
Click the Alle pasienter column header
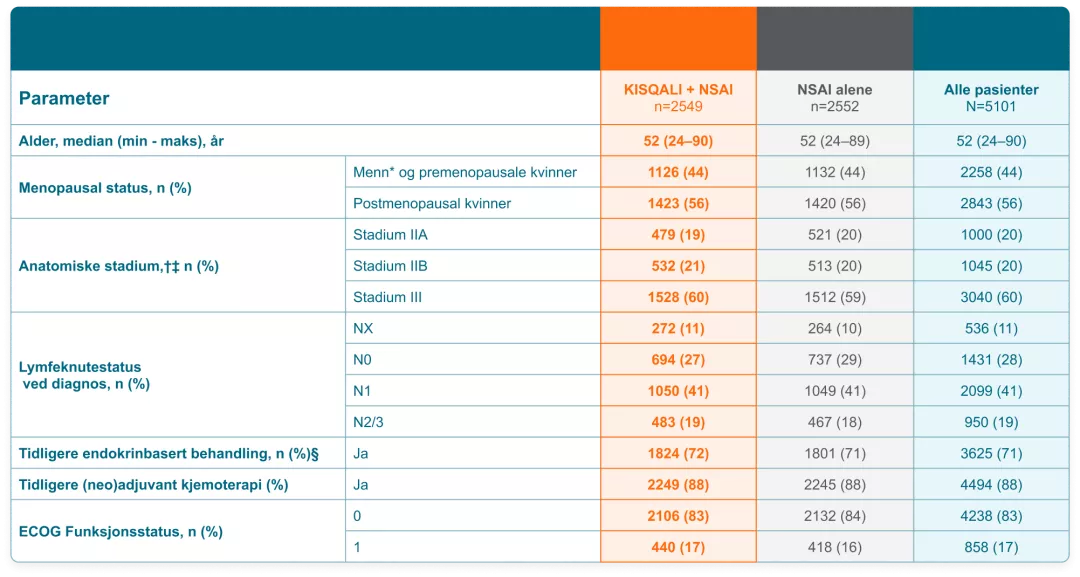990,97
